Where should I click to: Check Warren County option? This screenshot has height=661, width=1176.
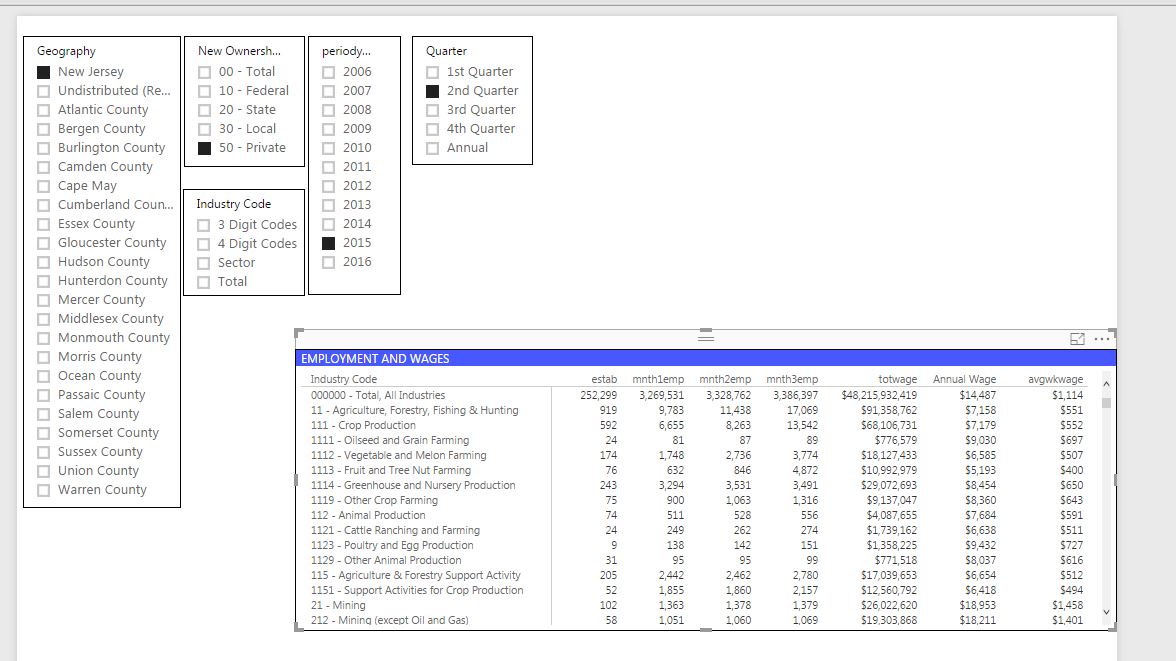[44, 490]
